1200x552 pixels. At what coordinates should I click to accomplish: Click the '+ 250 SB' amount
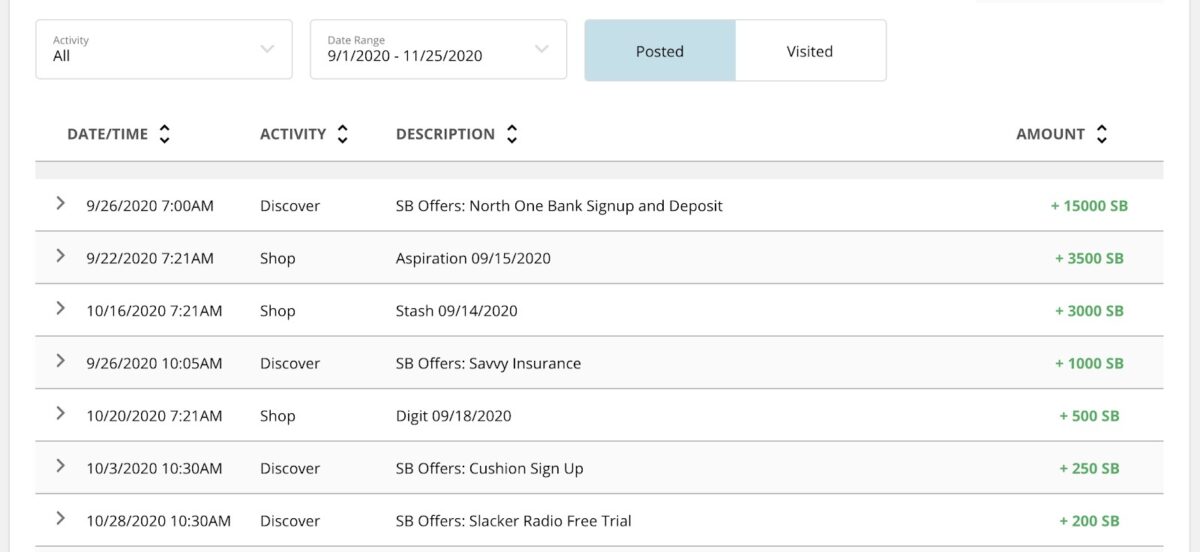pos(1089,468)
